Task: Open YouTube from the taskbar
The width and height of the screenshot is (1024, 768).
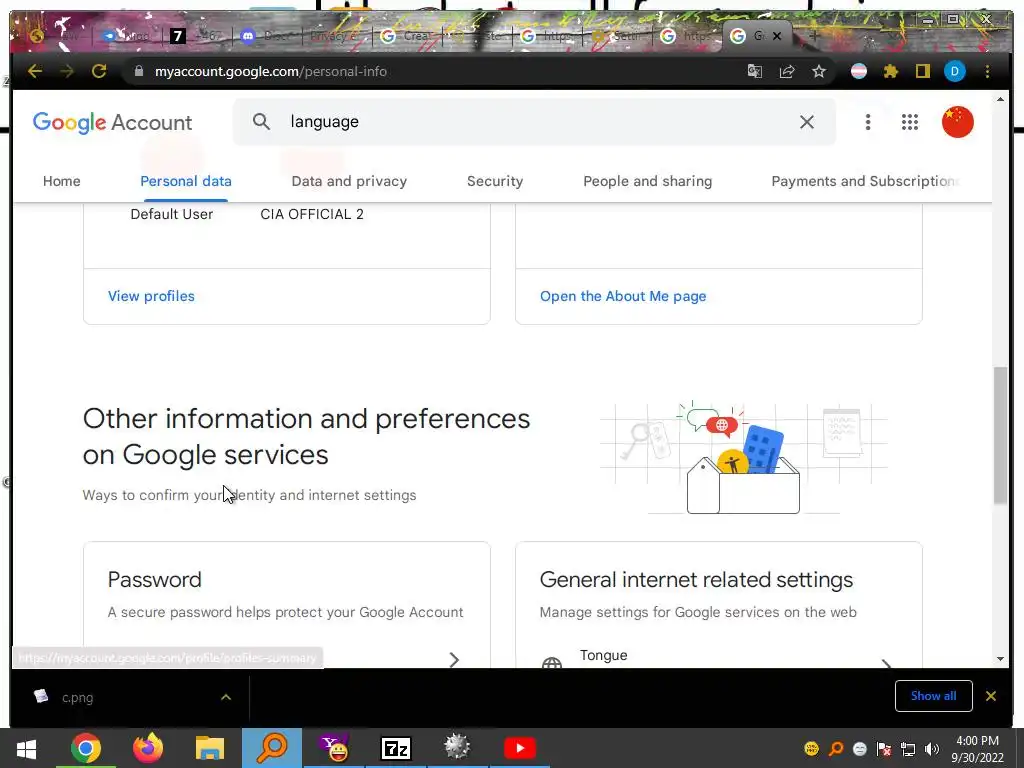Action: (x=520, y=748)
